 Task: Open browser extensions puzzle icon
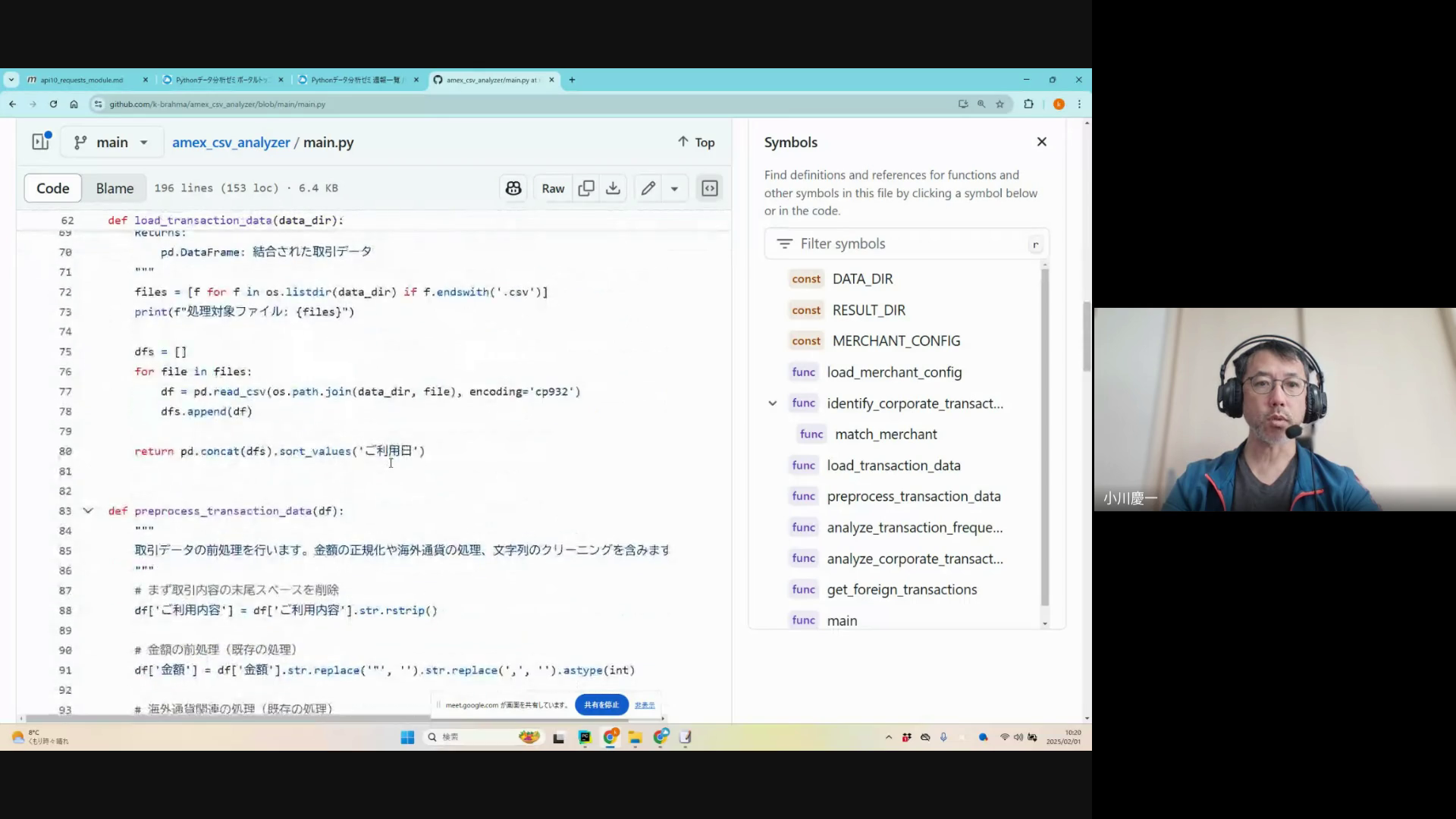coord(1028,104)
